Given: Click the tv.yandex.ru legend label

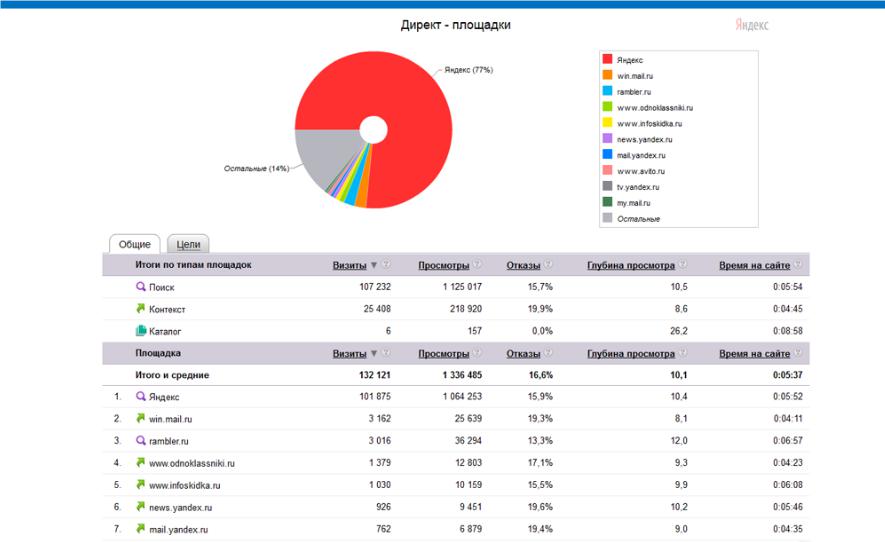Looking at the screenshot, I should 638,187.
